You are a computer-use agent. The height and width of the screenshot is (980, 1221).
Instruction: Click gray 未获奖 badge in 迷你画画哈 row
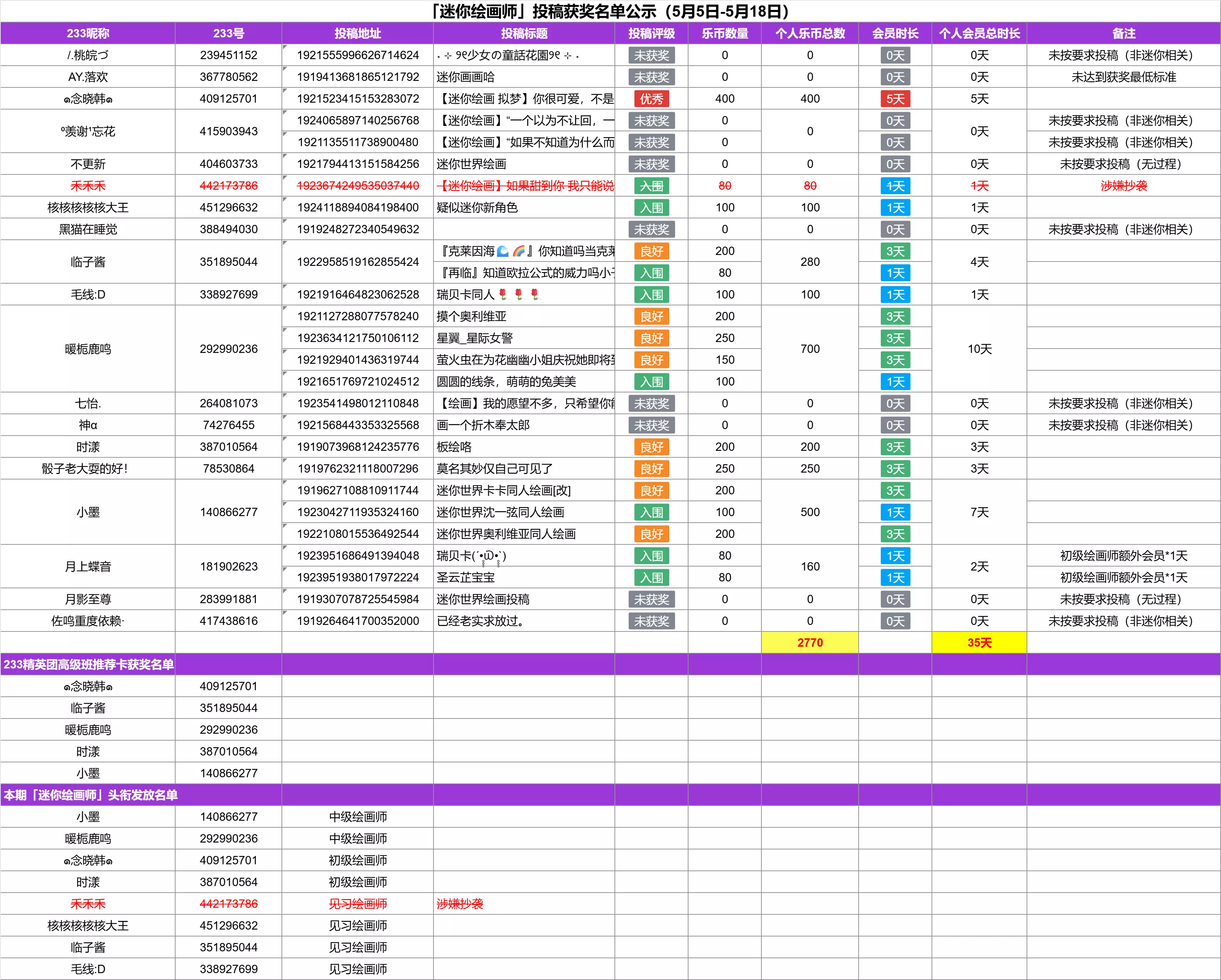pos(651,77)
